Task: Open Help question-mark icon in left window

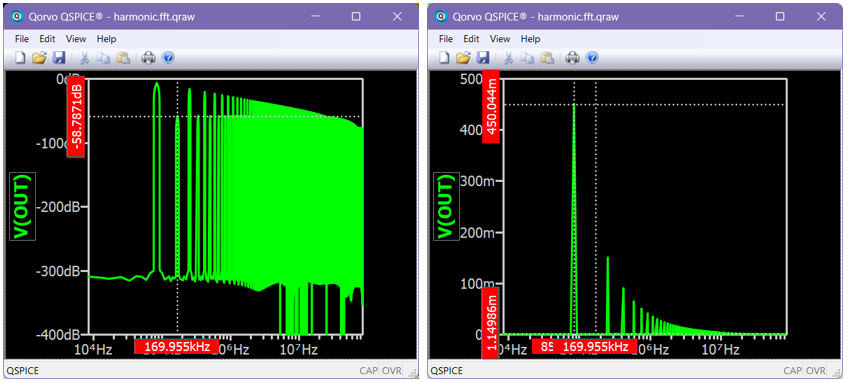Action: click(x=168, y=57)
